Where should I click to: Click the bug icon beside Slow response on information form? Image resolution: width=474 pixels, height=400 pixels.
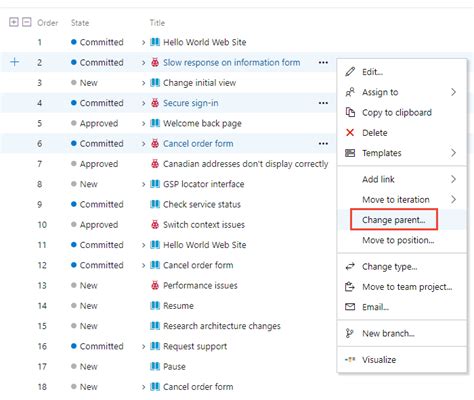coord(155,62)
